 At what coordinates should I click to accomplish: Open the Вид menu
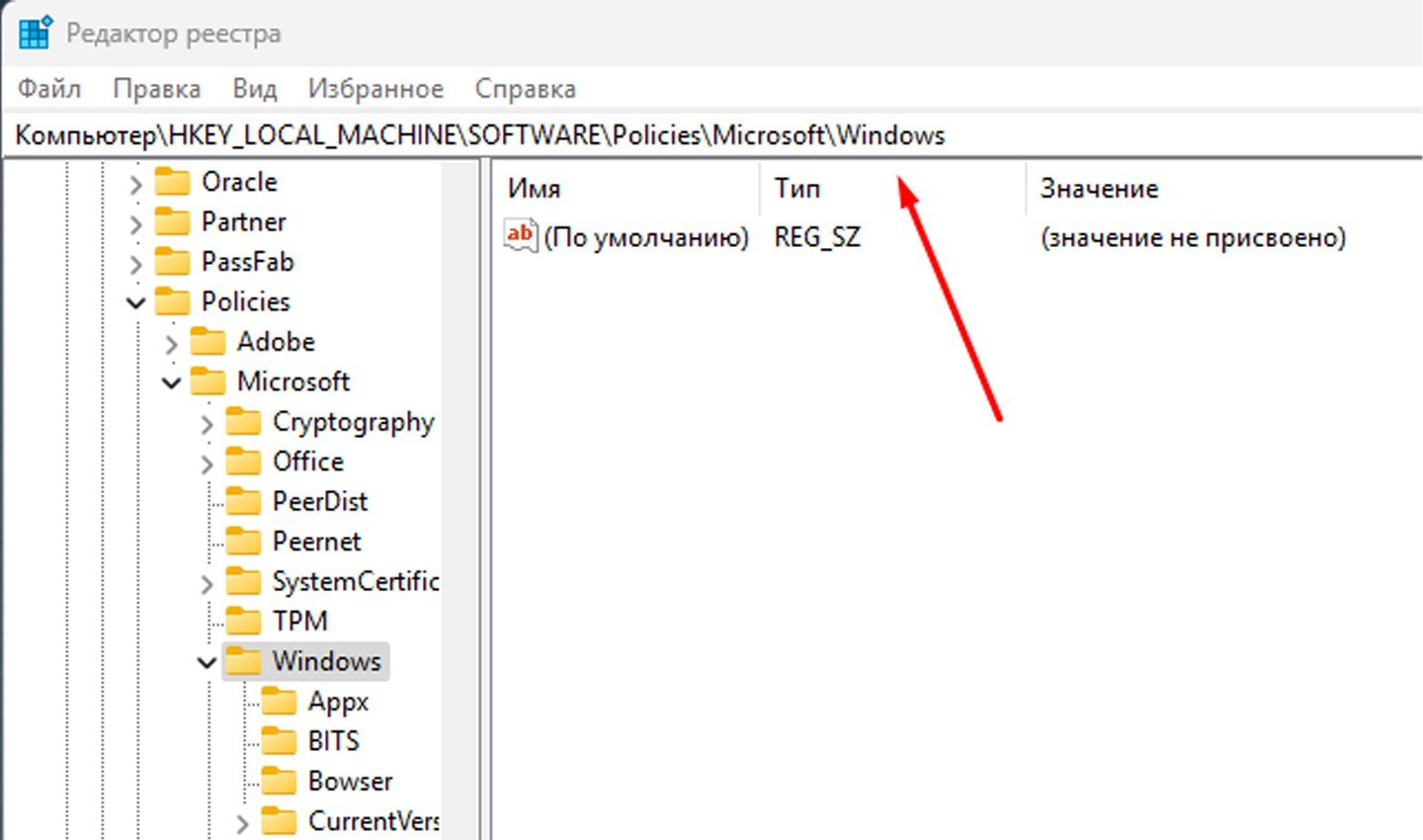click(x=255, y=89)
